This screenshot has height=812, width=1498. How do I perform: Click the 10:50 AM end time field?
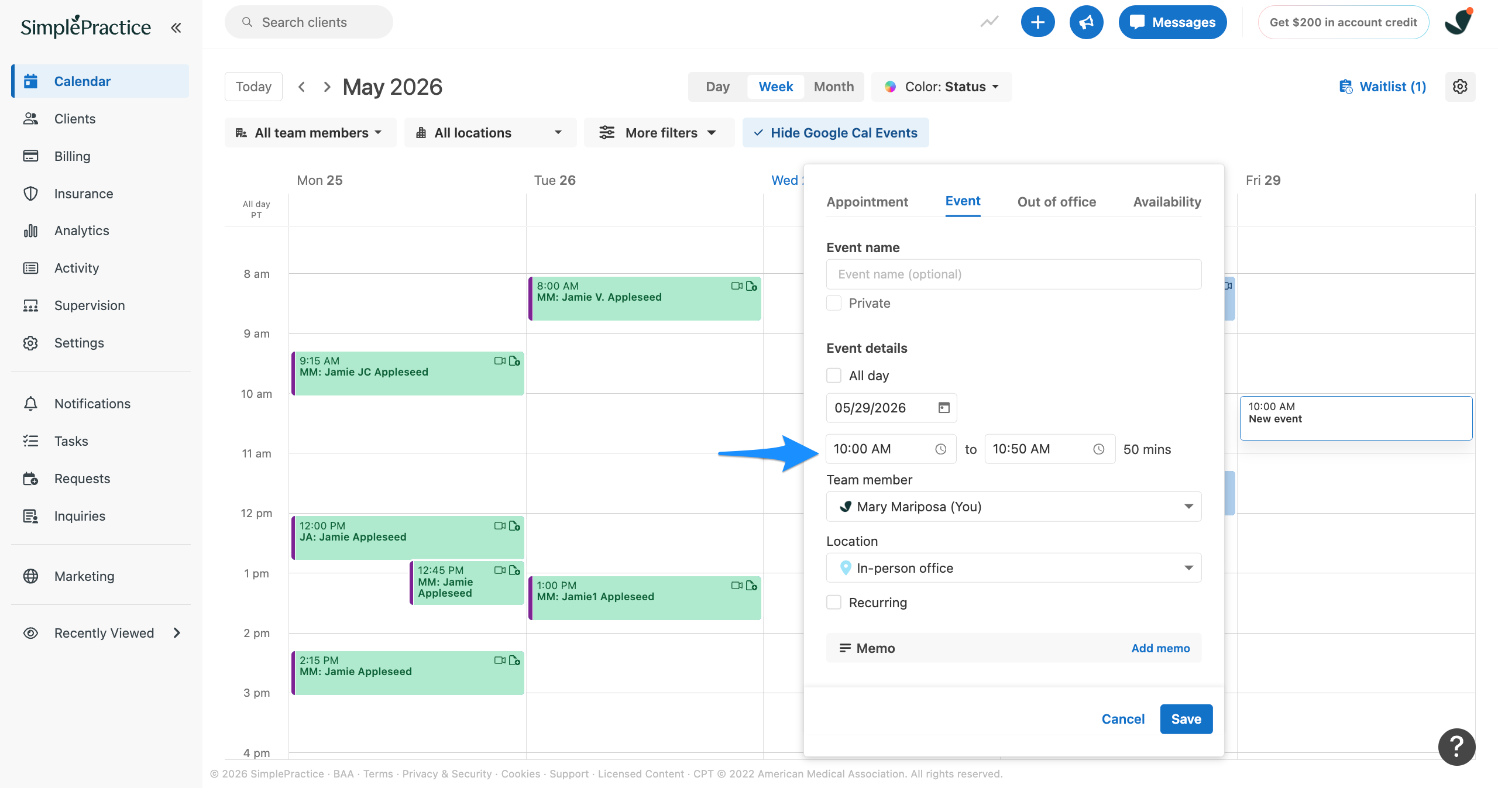tap(1050, 449)
